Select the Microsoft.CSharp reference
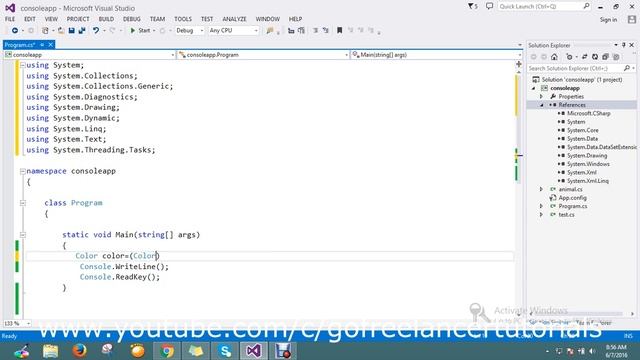This screenshot has height=360, width=640. pos(589,113)
